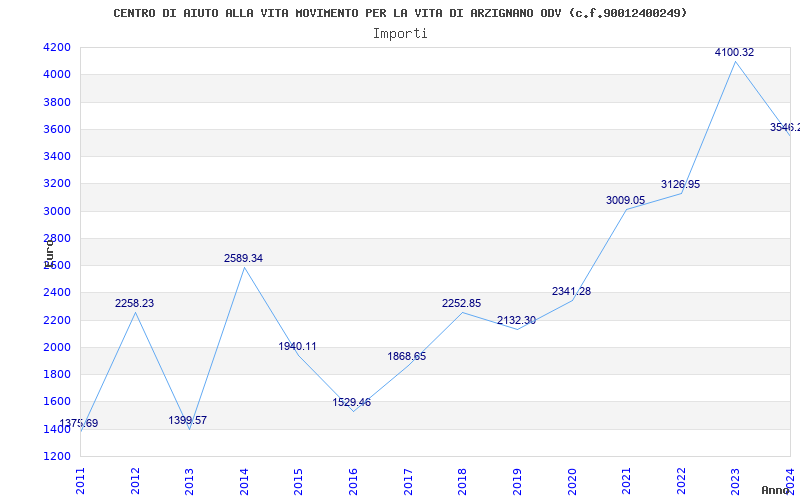This screenshot has height=500, width=800.
Task: Click the y-axis value 3400
Action: [x=57, y=156]
